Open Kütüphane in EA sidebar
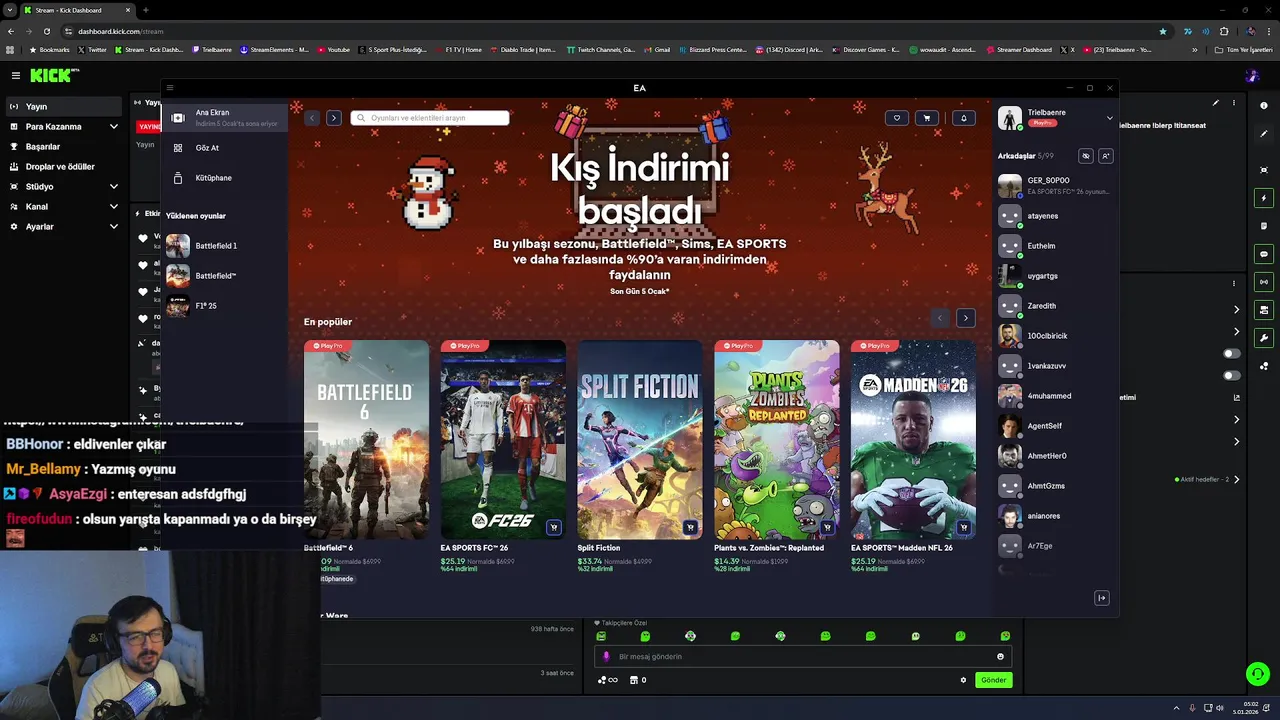Viewport: 1280px width, 720px height. point(226,178)
